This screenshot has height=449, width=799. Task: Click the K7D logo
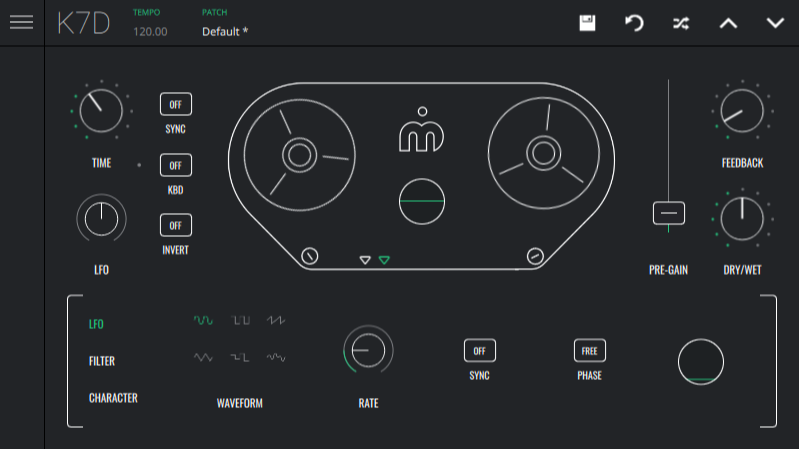click(84, 23)
